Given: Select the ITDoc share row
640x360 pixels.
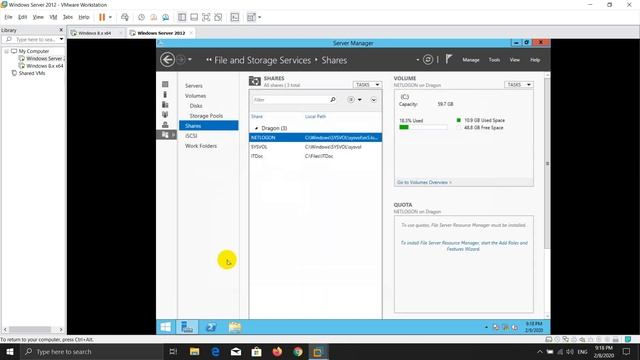Looking at the screenshot, I should click(316, 156).
